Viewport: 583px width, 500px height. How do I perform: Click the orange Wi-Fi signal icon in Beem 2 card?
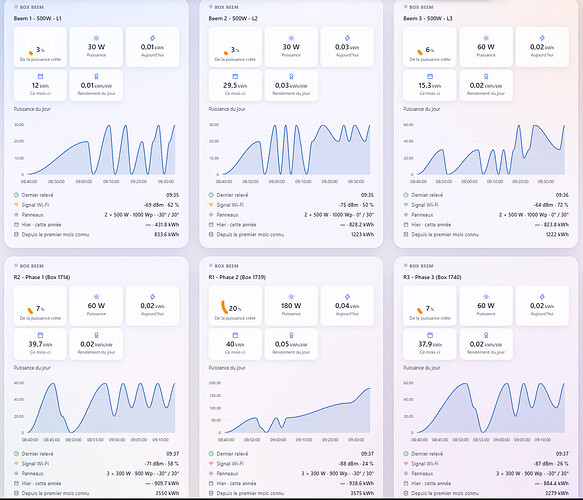pos(211,205)
